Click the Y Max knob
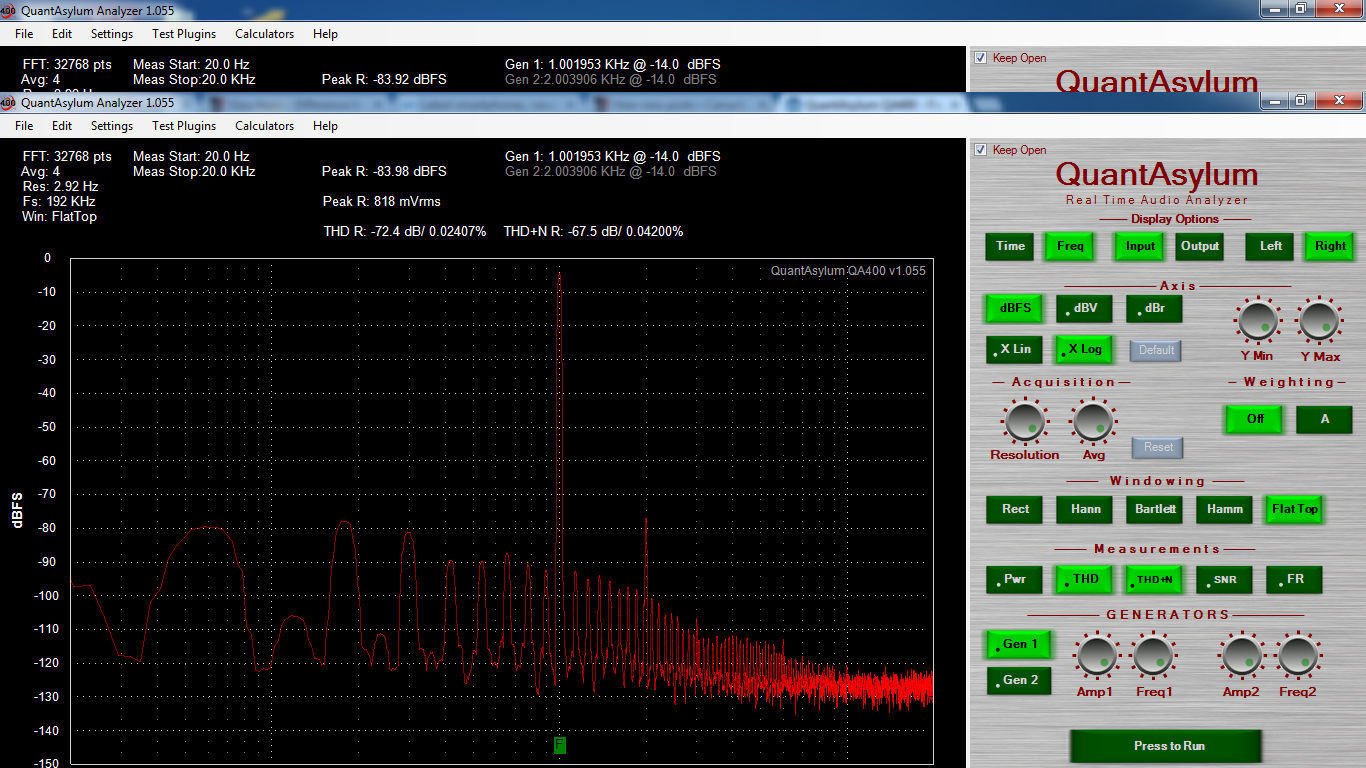The image size is (1366, 768). (x=1319, y=322)
